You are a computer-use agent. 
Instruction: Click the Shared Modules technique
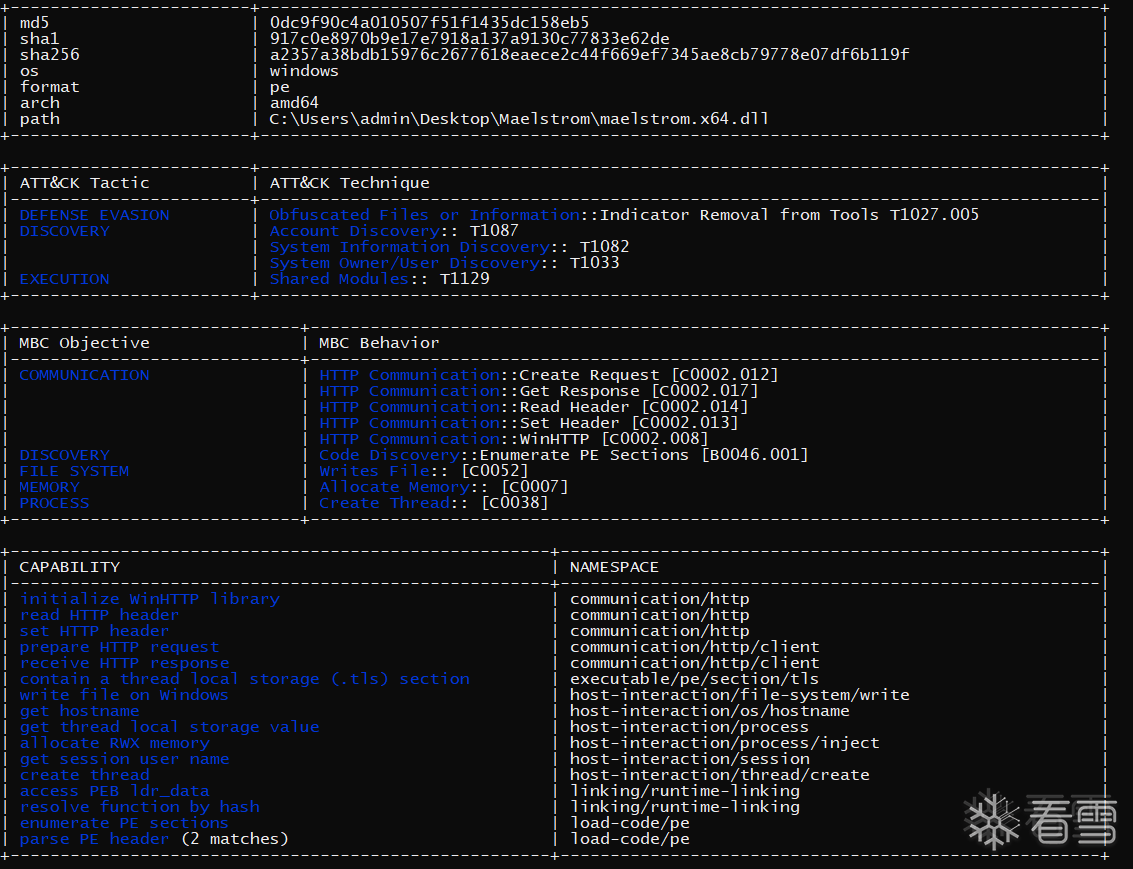click(x=339, y=279)
